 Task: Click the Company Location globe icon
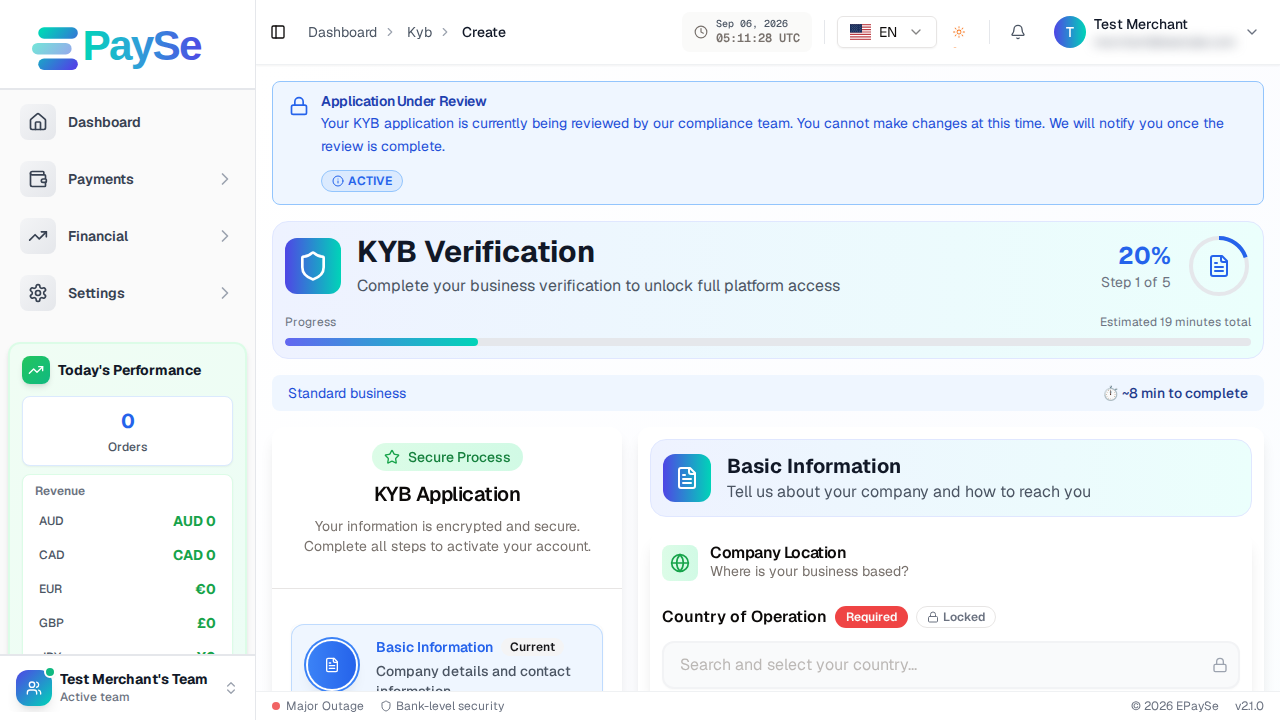coord(680,563)
